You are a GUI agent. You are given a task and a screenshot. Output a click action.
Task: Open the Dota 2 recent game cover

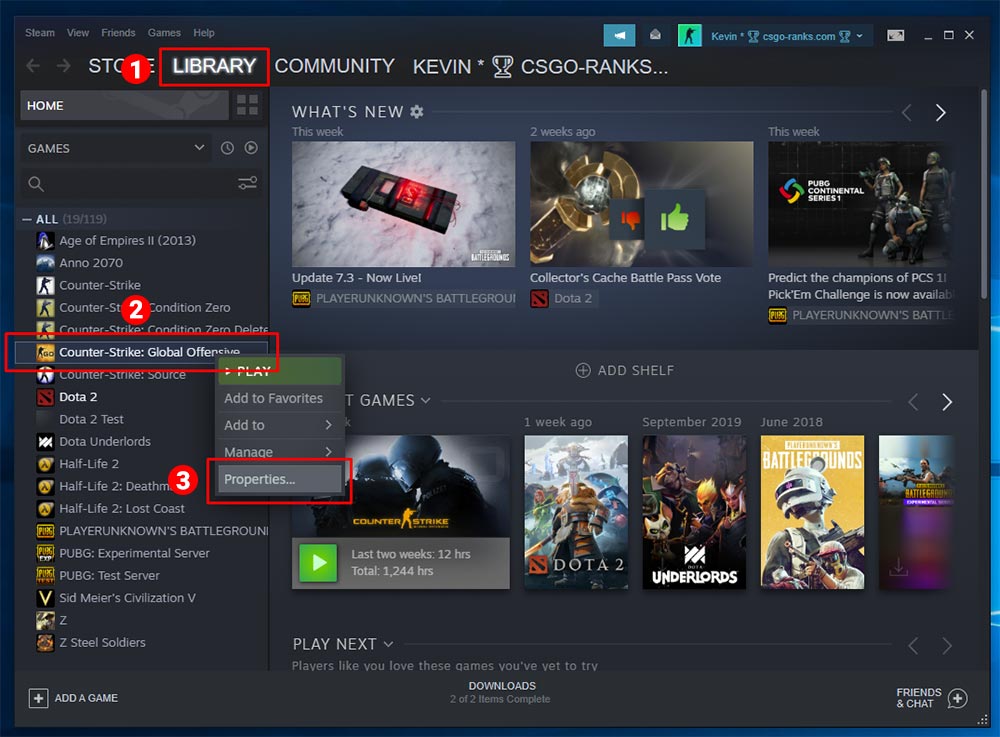click(x=575, y=512)
